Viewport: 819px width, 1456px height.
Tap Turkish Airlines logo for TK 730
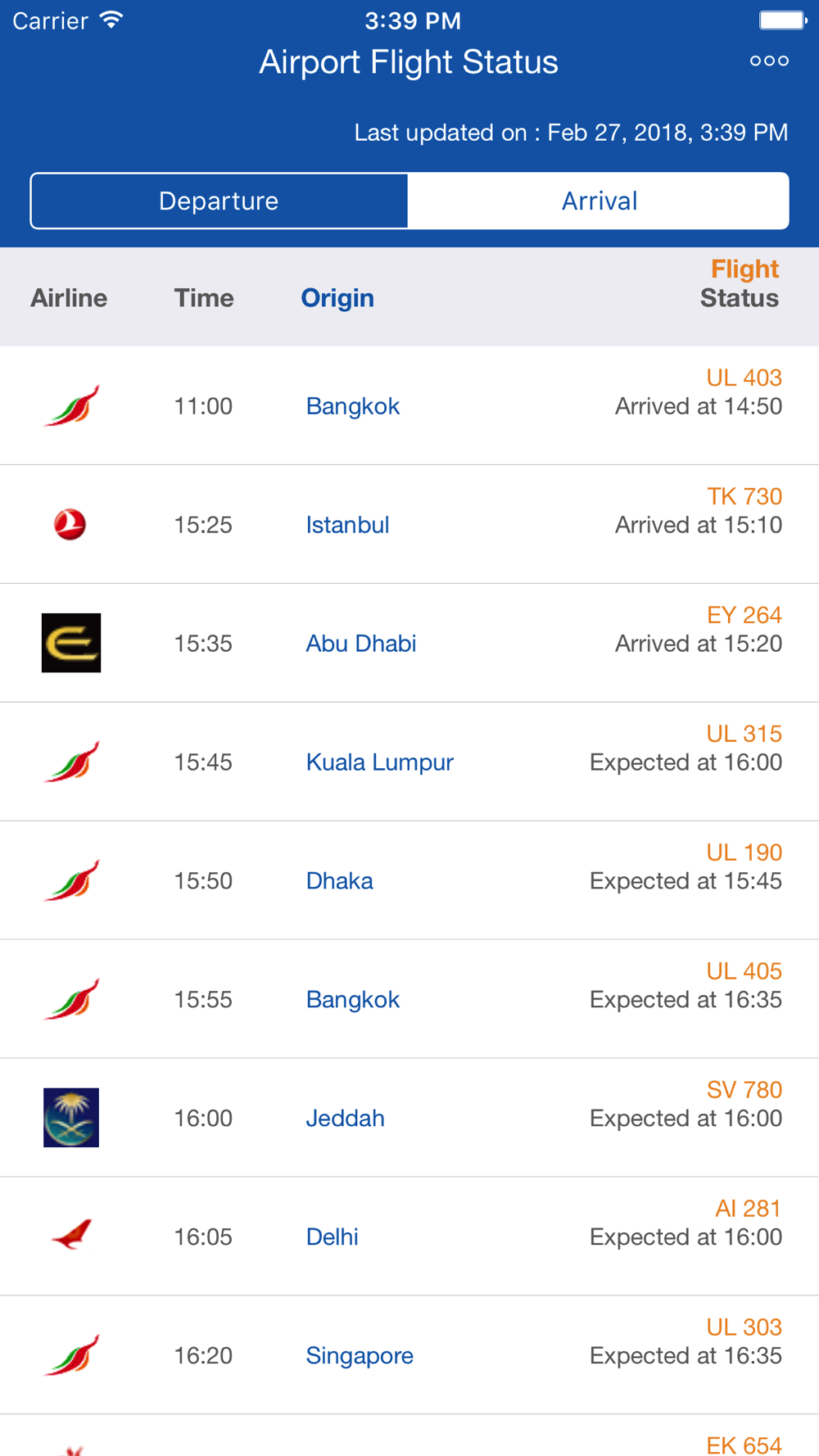tap(70, 524)
